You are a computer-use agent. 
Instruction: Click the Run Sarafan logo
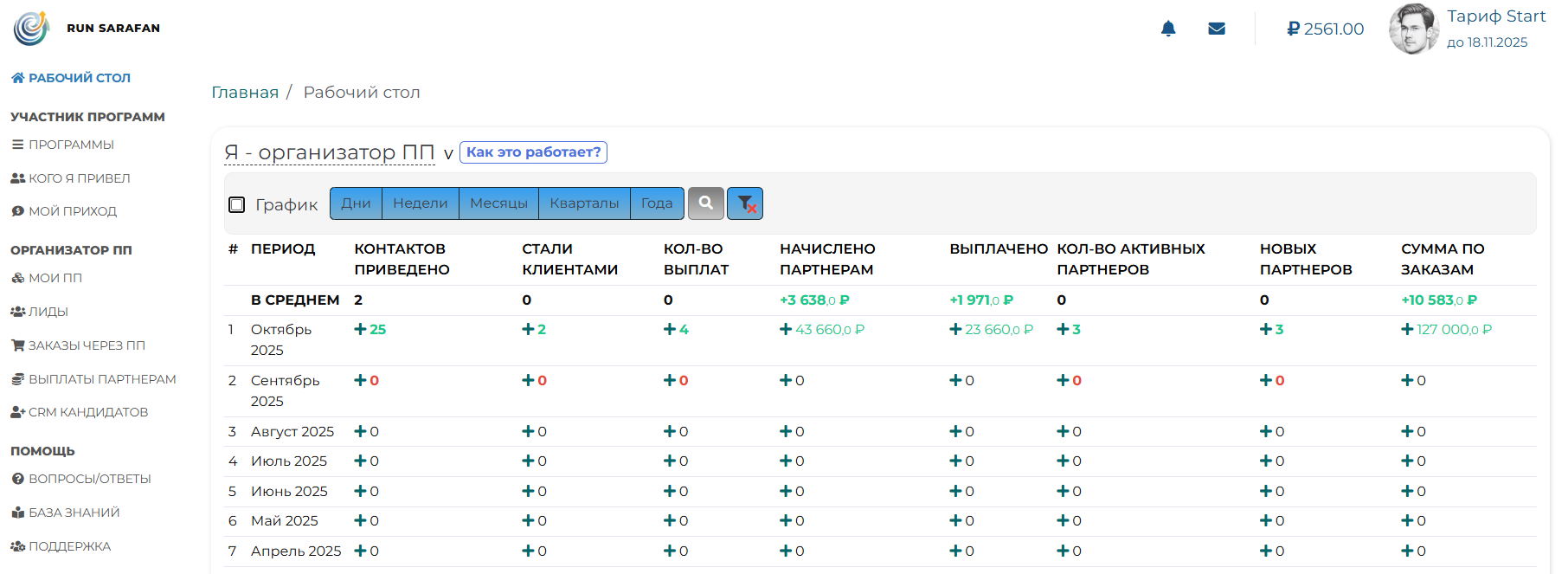point(32,28)
